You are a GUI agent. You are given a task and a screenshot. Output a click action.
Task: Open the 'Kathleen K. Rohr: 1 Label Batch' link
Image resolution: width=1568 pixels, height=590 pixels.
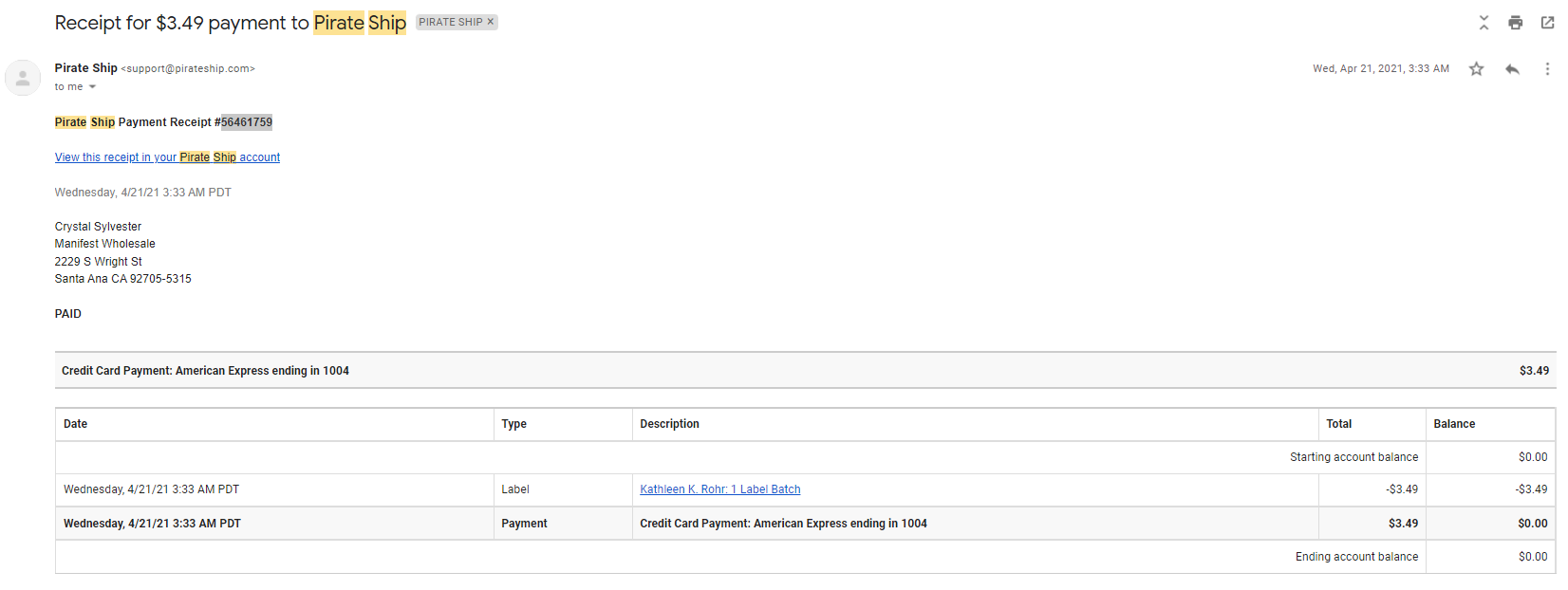pyautogui.click(x=720, y=489)
